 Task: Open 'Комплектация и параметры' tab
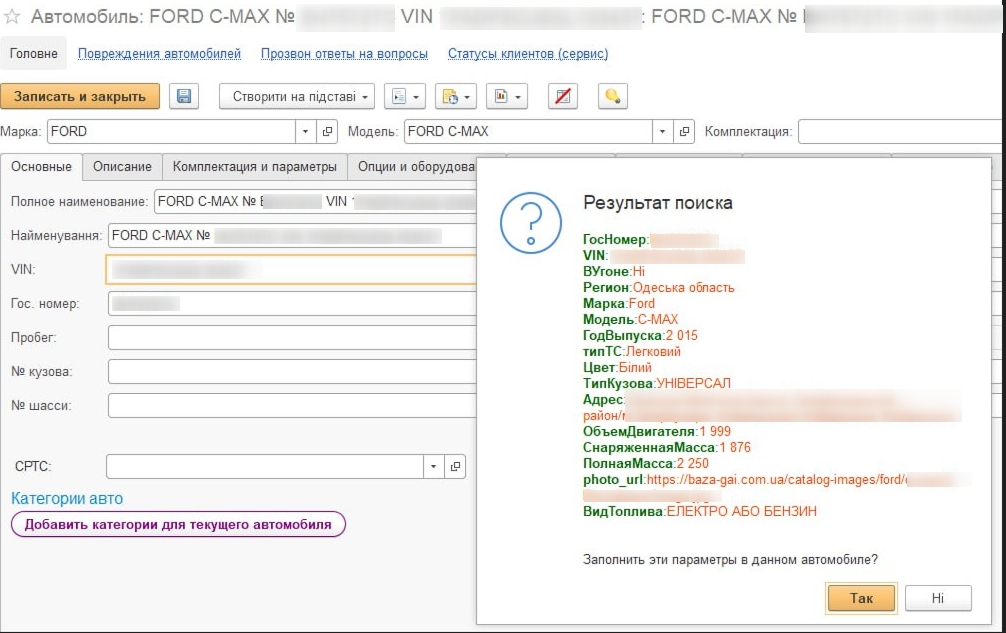tap(254, 167)
